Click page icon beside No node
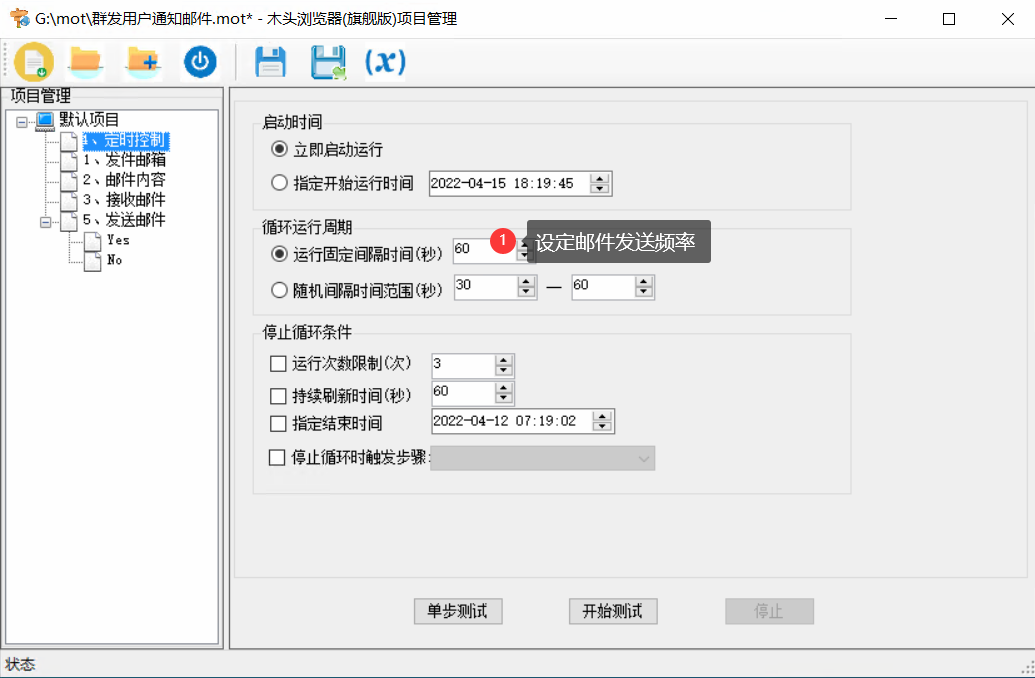Image resolution: width=1035 pixels, height=678 pixels. 93,260
